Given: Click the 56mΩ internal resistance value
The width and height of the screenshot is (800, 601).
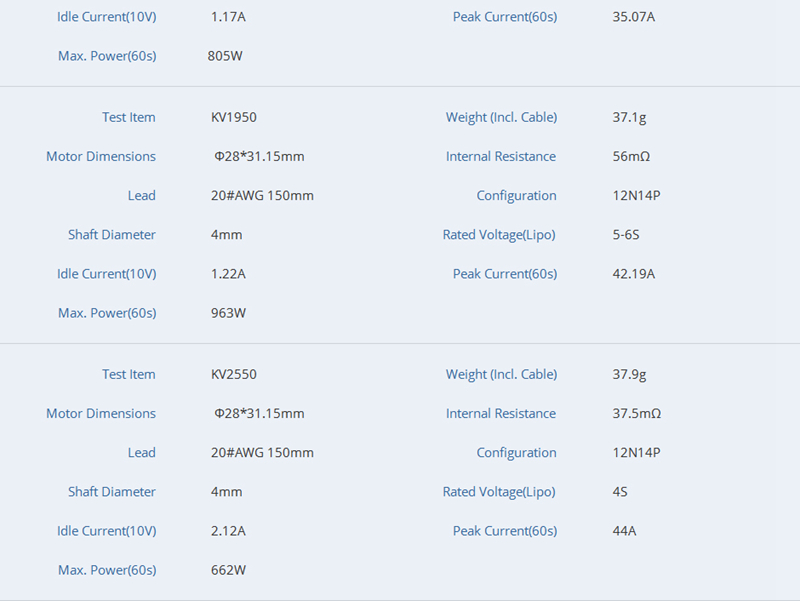Looking at the screenshot, I should click(631, 156).
